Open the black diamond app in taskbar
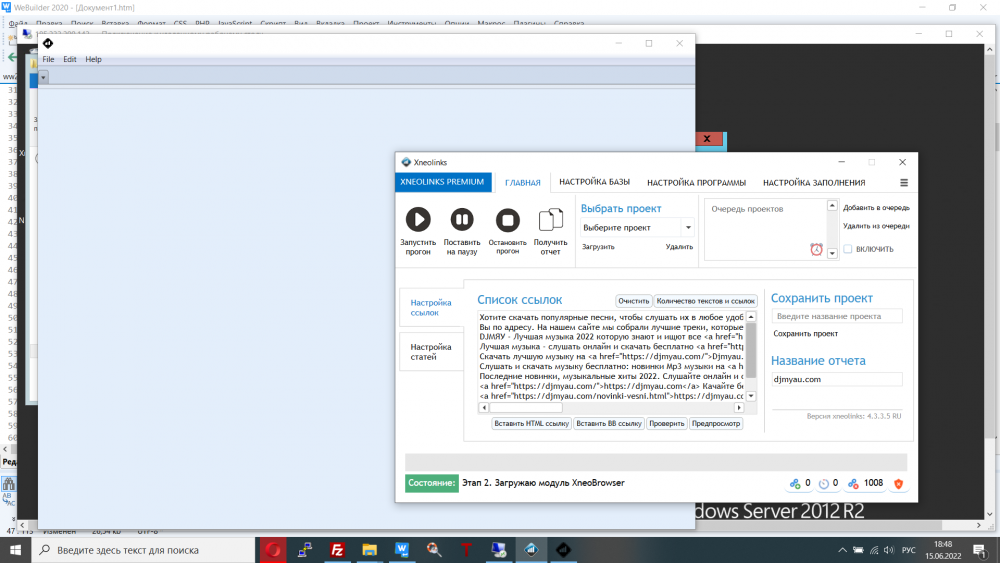Viewport: 1000px width, 563px height. tap(563, 550)
